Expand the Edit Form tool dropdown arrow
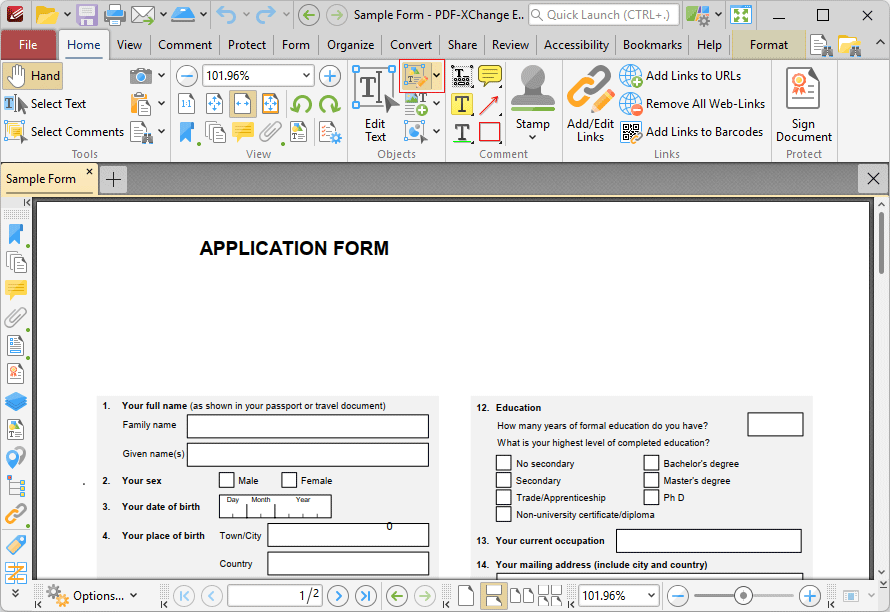Image resolution: width=890 pixels, height=612 pixels. pyautogui.click(x=436, y=76)
